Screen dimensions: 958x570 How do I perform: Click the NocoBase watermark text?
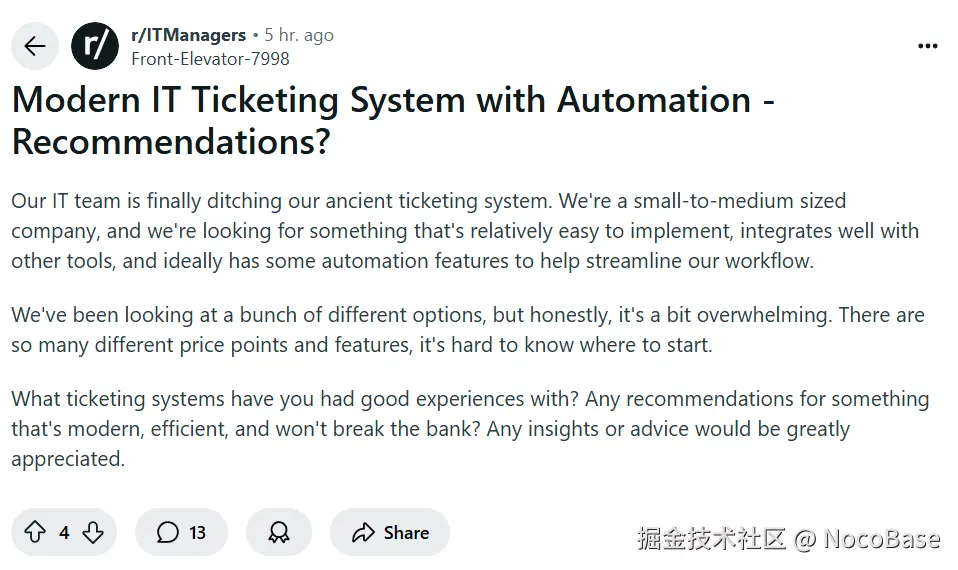tap(881, 538)
